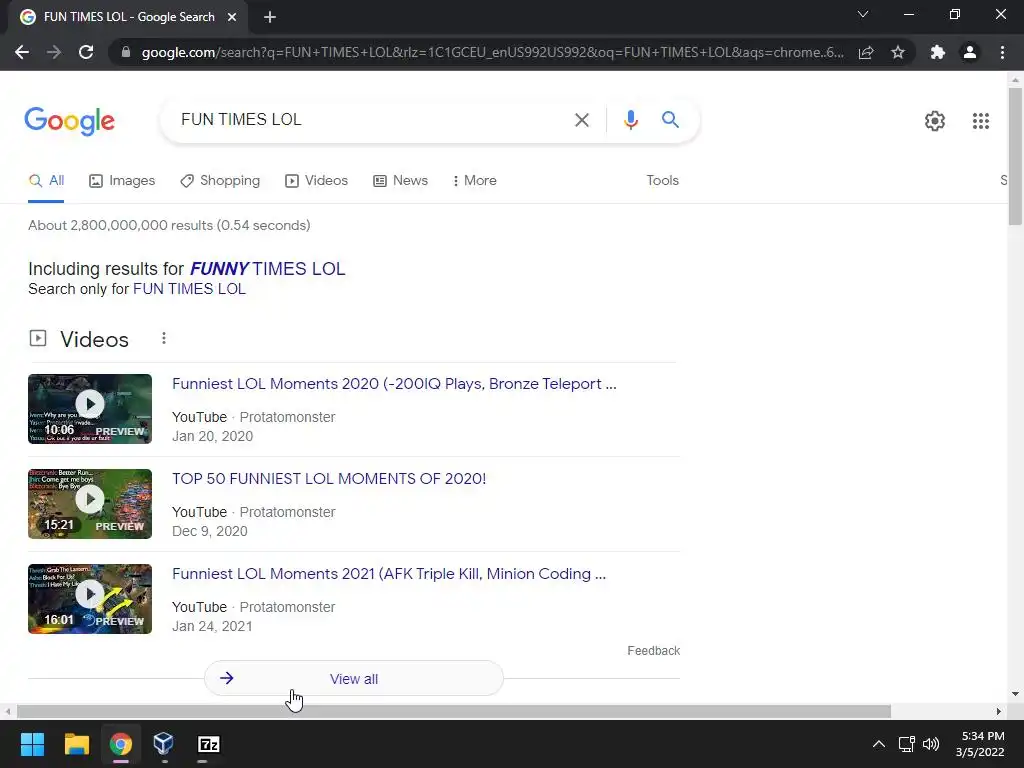Share this page via share icon
The height and width of the screenshot is (768, 1024).
tap(866, 52)
